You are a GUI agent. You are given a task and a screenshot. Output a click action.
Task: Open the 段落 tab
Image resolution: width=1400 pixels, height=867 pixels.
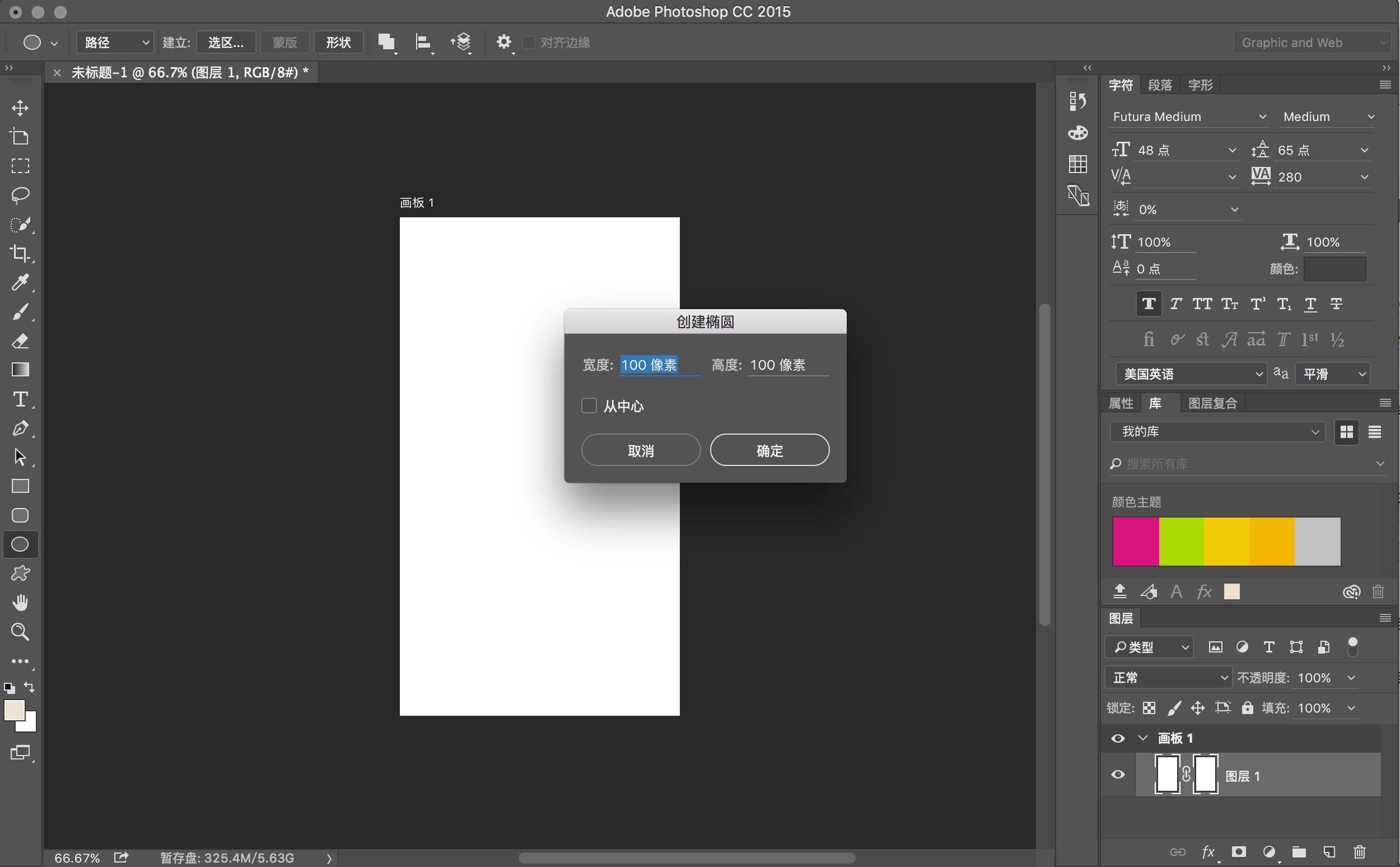[1162, 84]
